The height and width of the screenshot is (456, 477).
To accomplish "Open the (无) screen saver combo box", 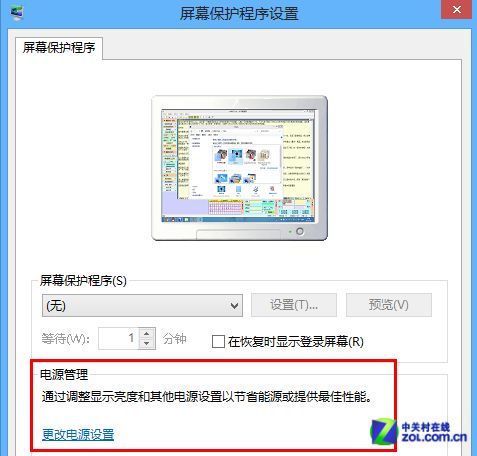I will tap(142, 305).
